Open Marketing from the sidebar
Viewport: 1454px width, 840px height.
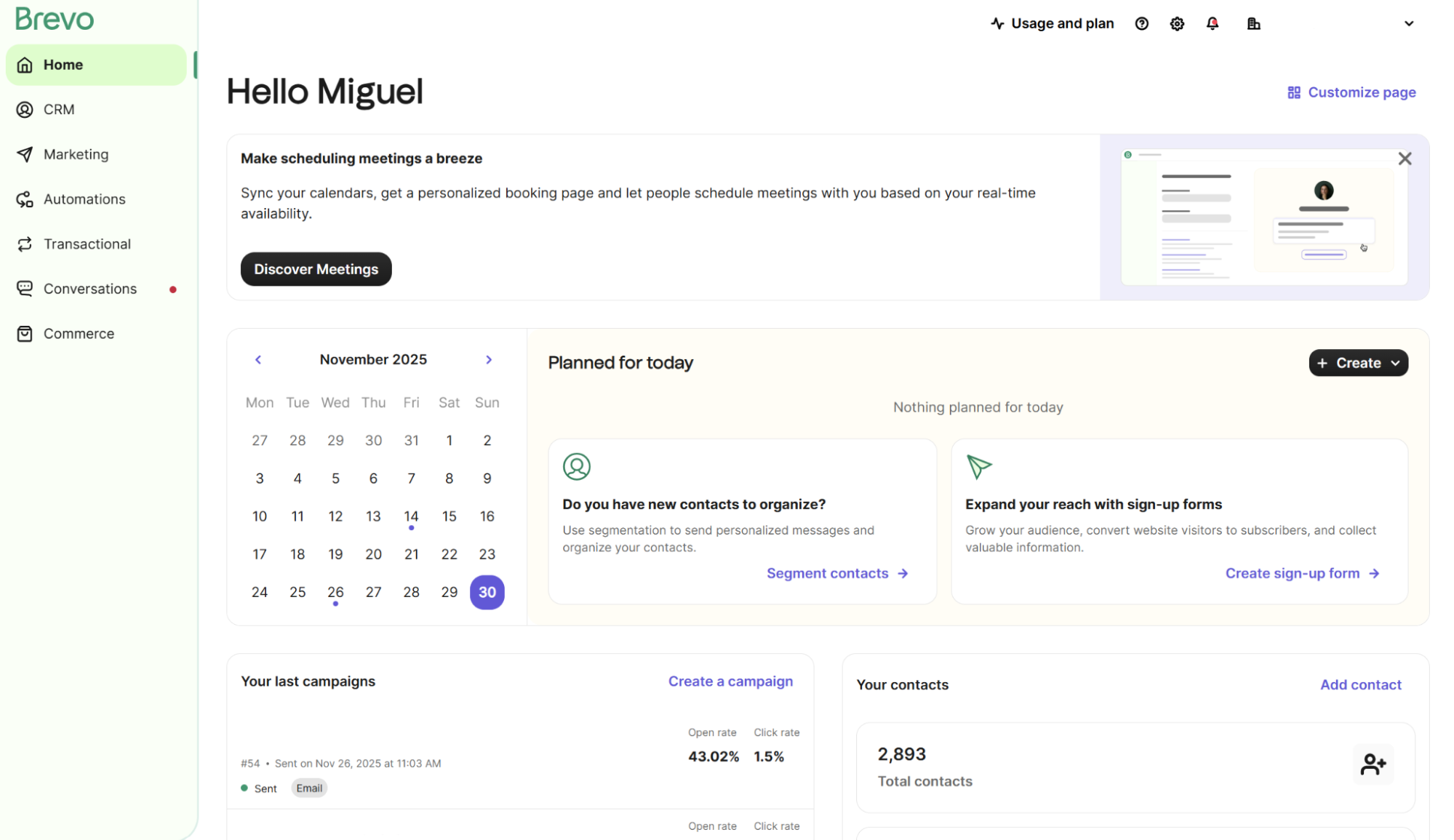coord(76,154)
